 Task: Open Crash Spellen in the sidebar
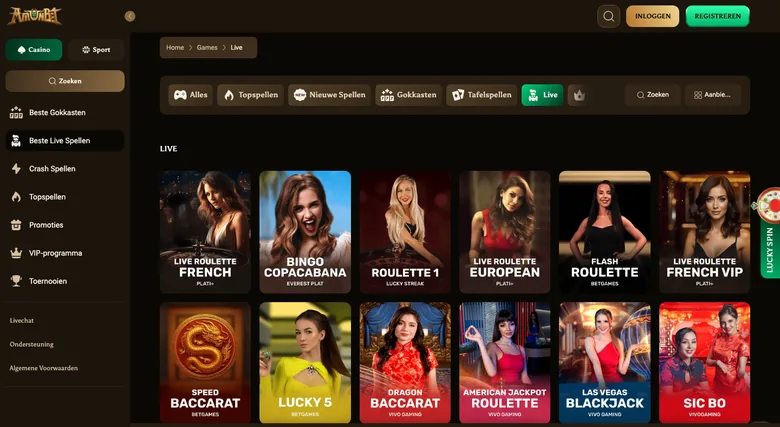click(x=65, y=169)
